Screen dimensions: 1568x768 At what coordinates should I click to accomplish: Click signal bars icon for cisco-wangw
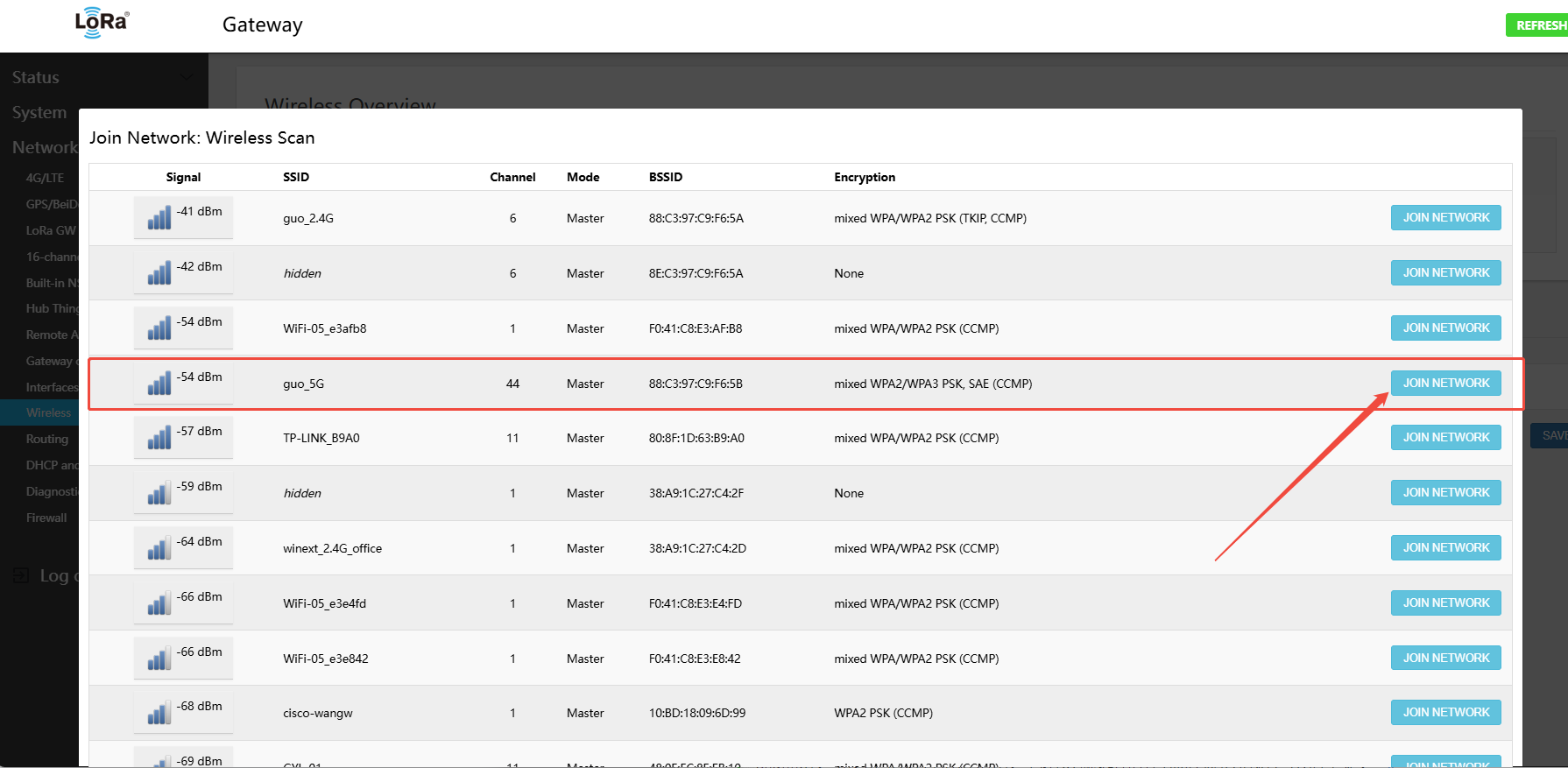pos(159,713)
